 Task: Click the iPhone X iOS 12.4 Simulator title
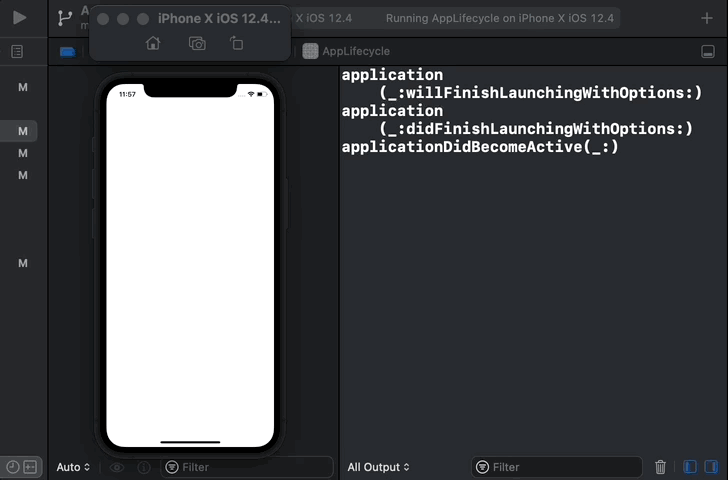coord(219,19)
